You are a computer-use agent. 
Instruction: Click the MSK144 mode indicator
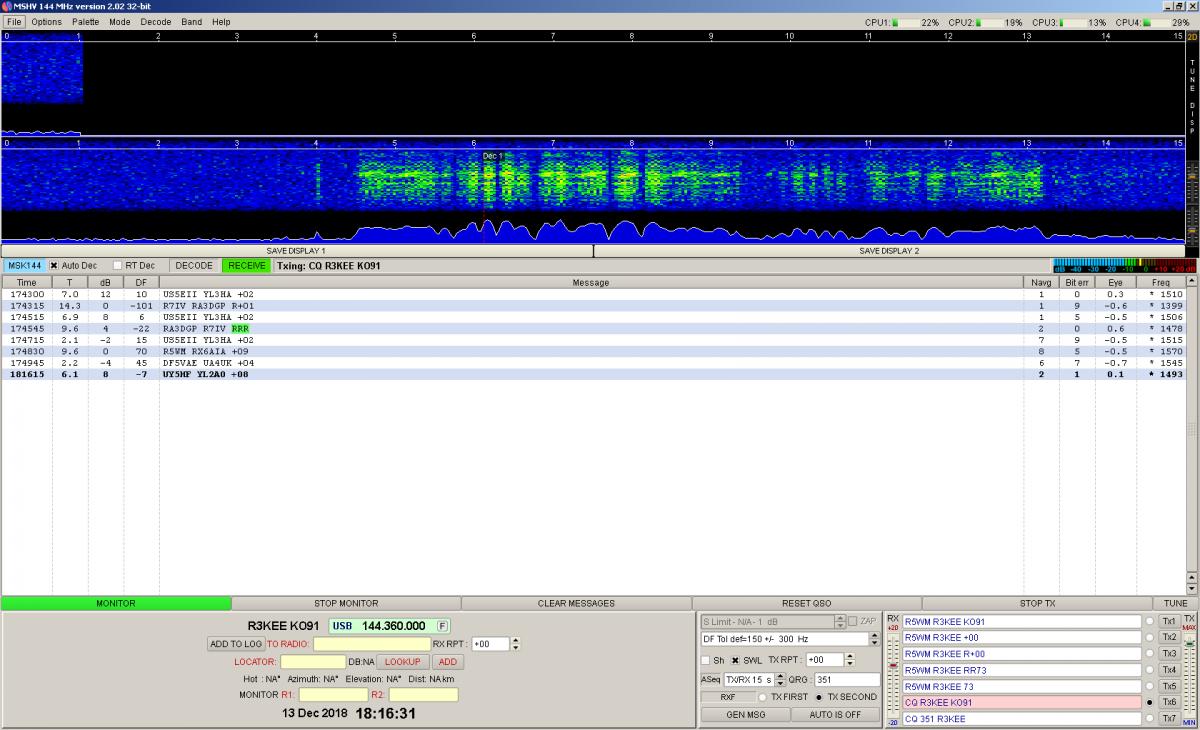(x=24, y=266)
